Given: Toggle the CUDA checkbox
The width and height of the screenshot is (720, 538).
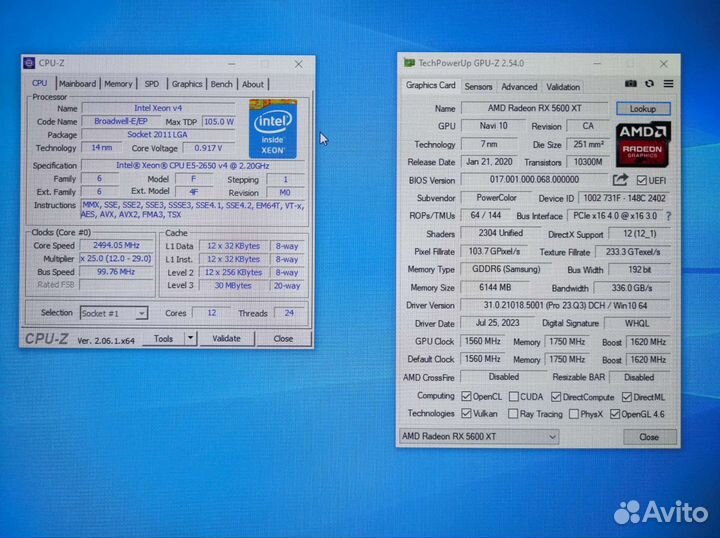Looking at the screenshot, I should [x=514, y=396].
